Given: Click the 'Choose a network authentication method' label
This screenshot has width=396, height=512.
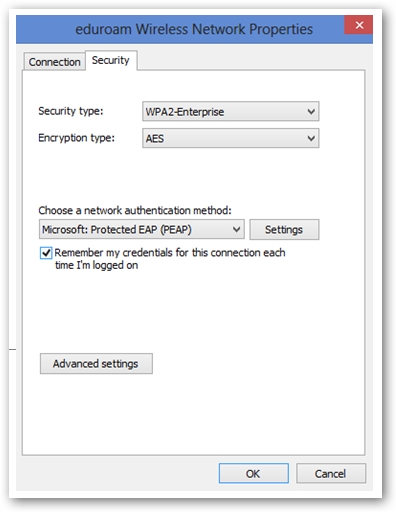Looking at the screenshot, I should pos(135,210).
